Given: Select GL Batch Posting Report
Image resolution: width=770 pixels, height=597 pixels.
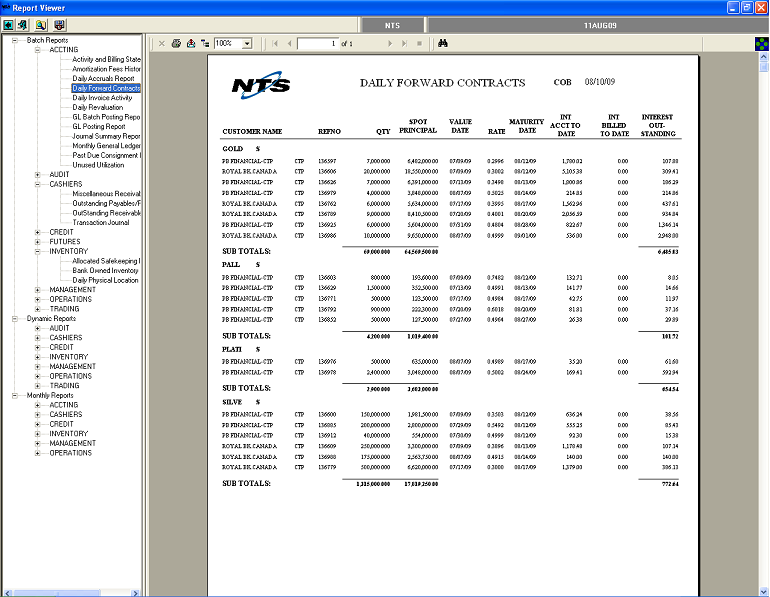Looking at the screenshot, I should pos(106,117).
